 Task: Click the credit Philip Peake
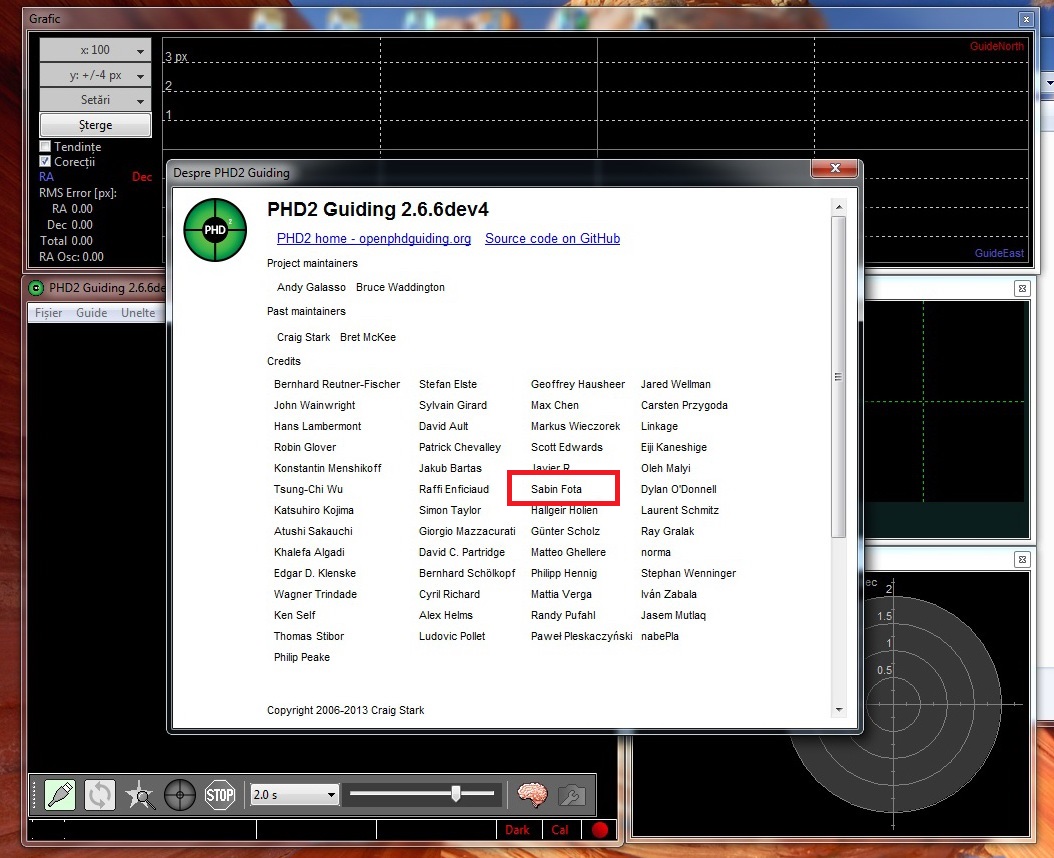302,657
